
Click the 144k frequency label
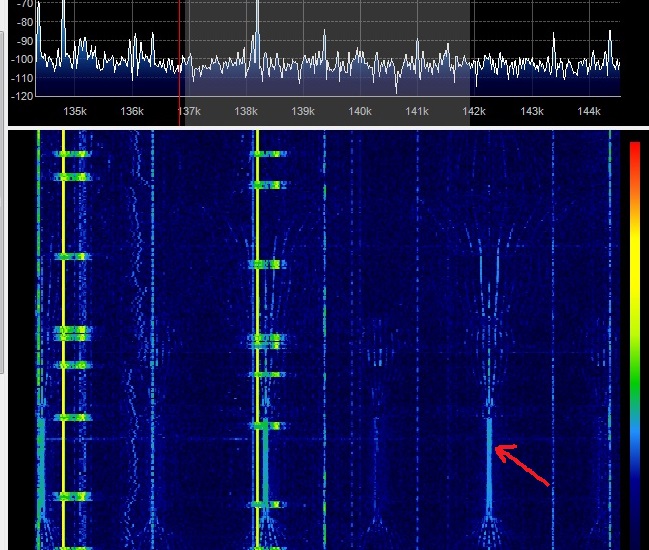coord(589,111)
